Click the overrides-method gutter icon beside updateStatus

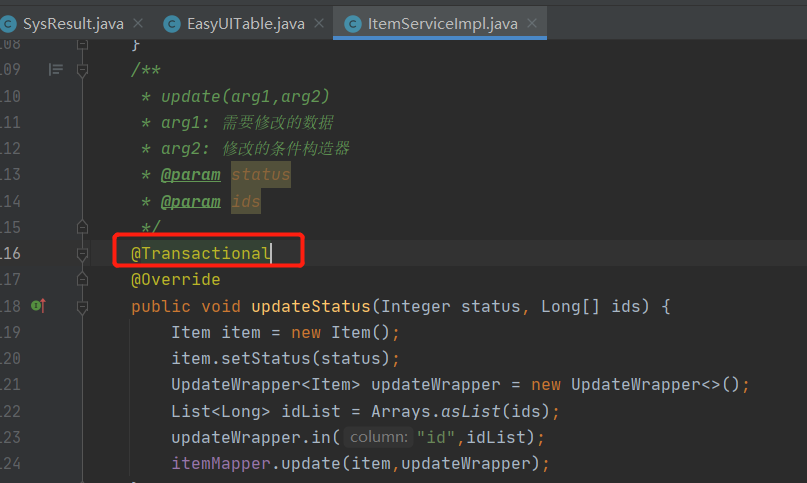(39, 306)
